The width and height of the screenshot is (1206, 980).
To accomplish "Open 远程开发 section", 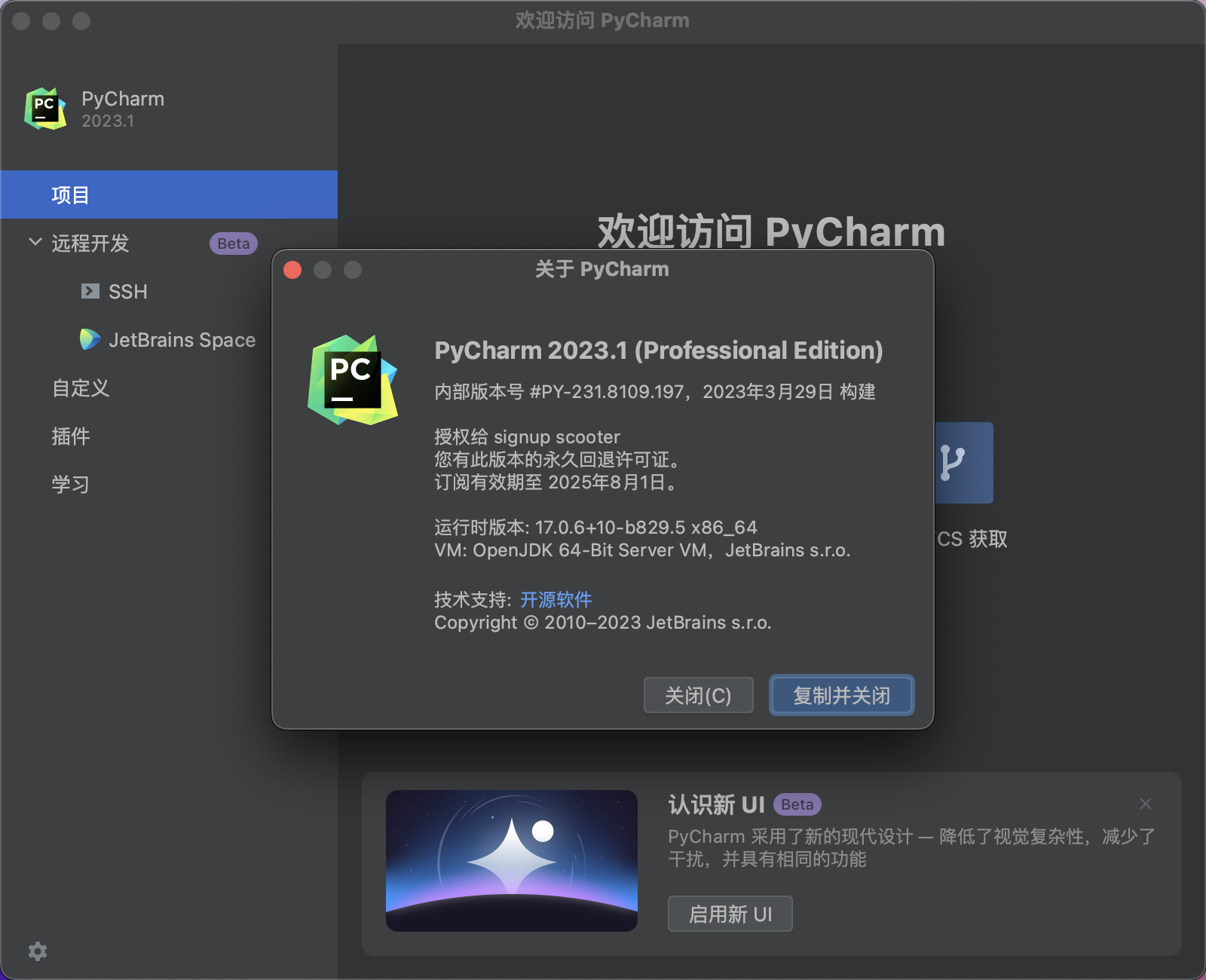I will point(90,243).
